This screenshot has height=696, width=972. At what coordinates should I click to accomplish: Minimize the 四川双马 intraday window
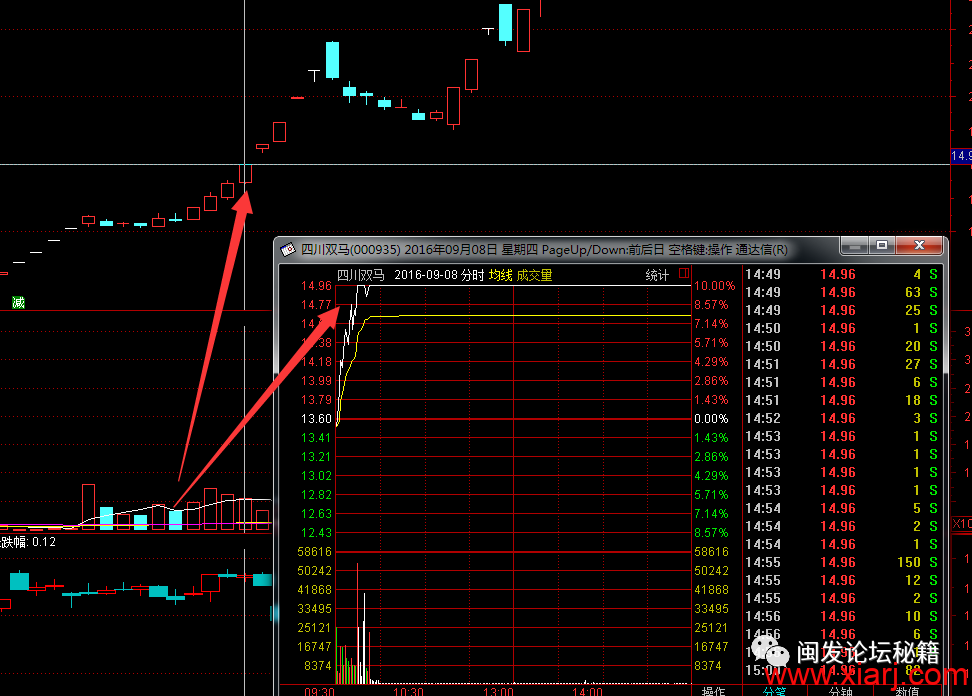coord(854,246)
